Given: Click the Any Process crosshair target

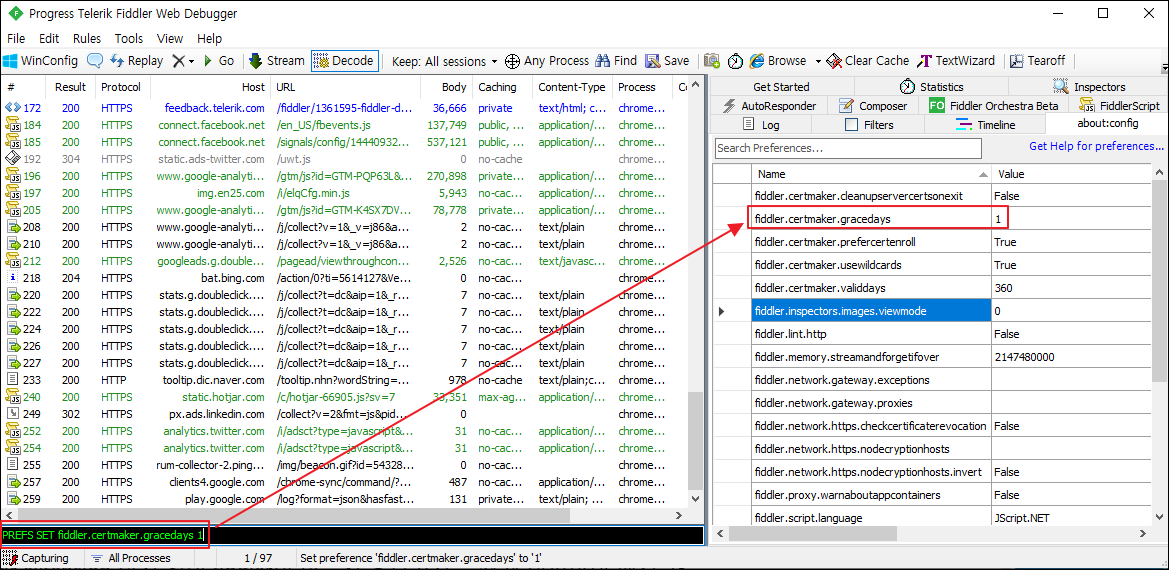Looking at the screenshot, I should [x=546, y=61].
